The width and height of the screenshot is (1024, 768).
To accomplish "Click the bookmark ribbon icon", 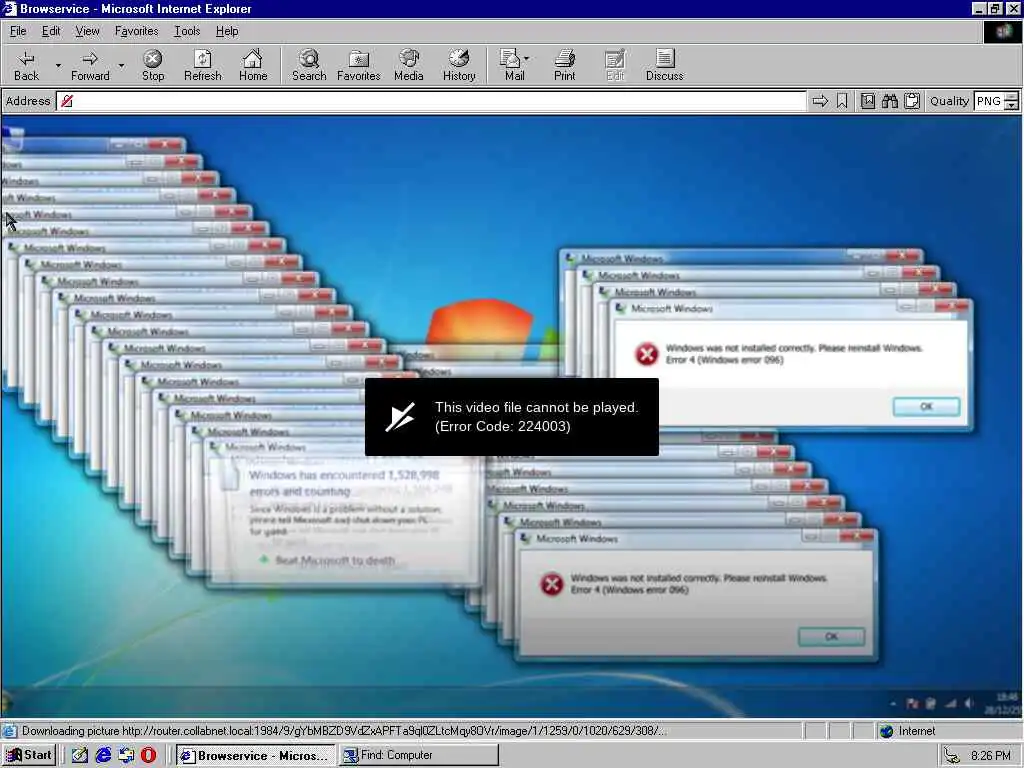I will pyautogui.click(x=842, y=101).
